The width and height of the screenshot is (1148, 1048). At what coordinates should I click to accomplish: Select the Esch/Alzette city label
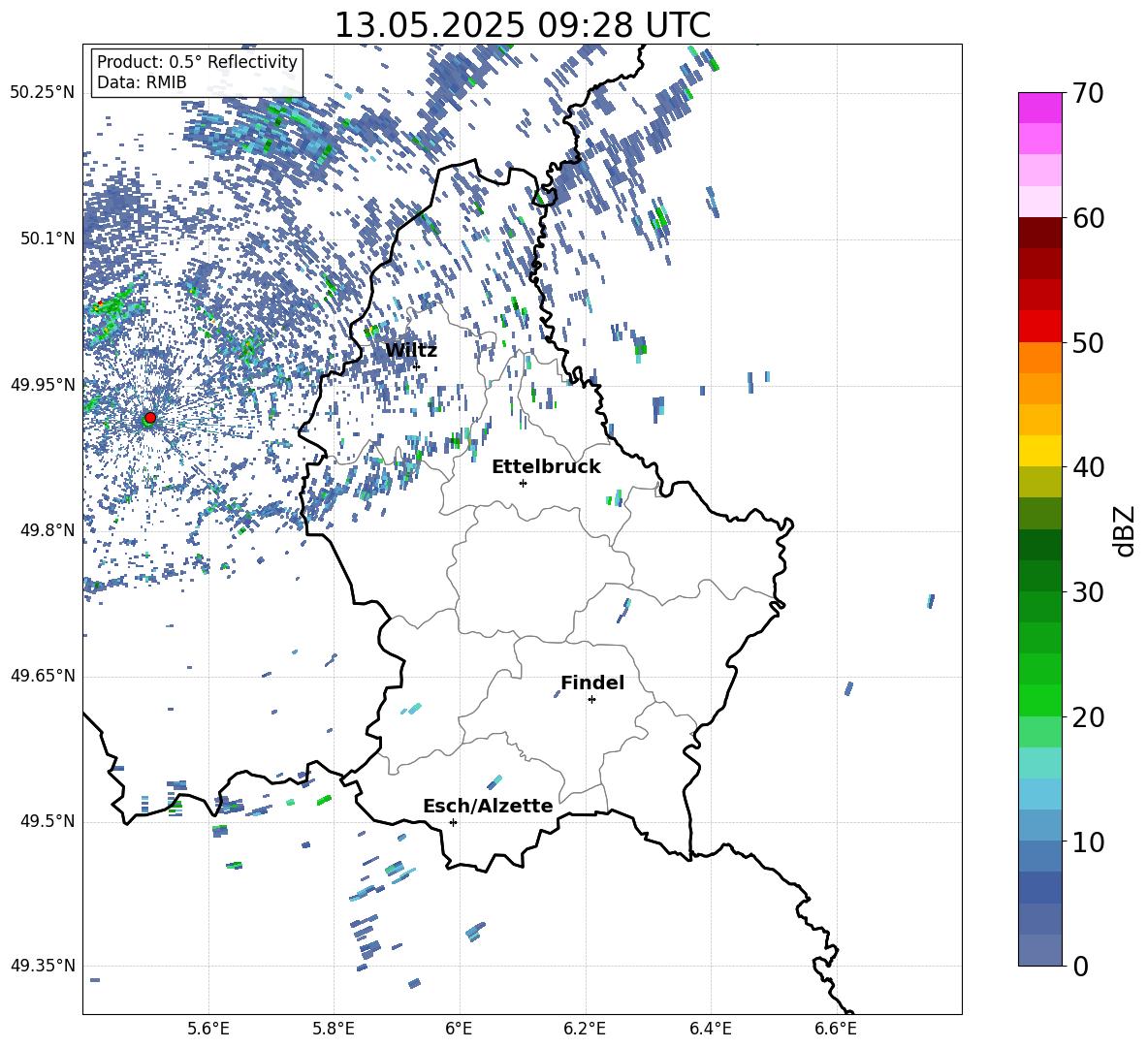coord(488,806)
